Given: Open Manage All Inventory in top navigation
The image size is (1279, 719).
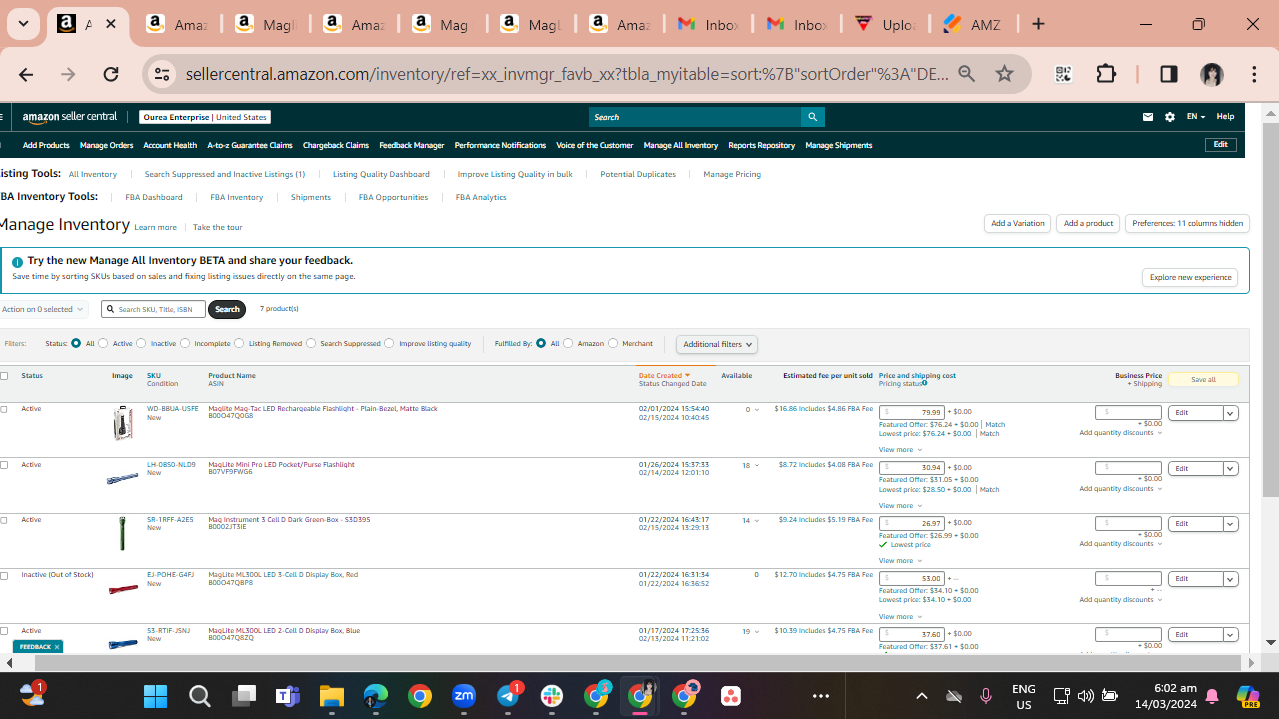Looking at the screenshot, I should coord(681,145).
